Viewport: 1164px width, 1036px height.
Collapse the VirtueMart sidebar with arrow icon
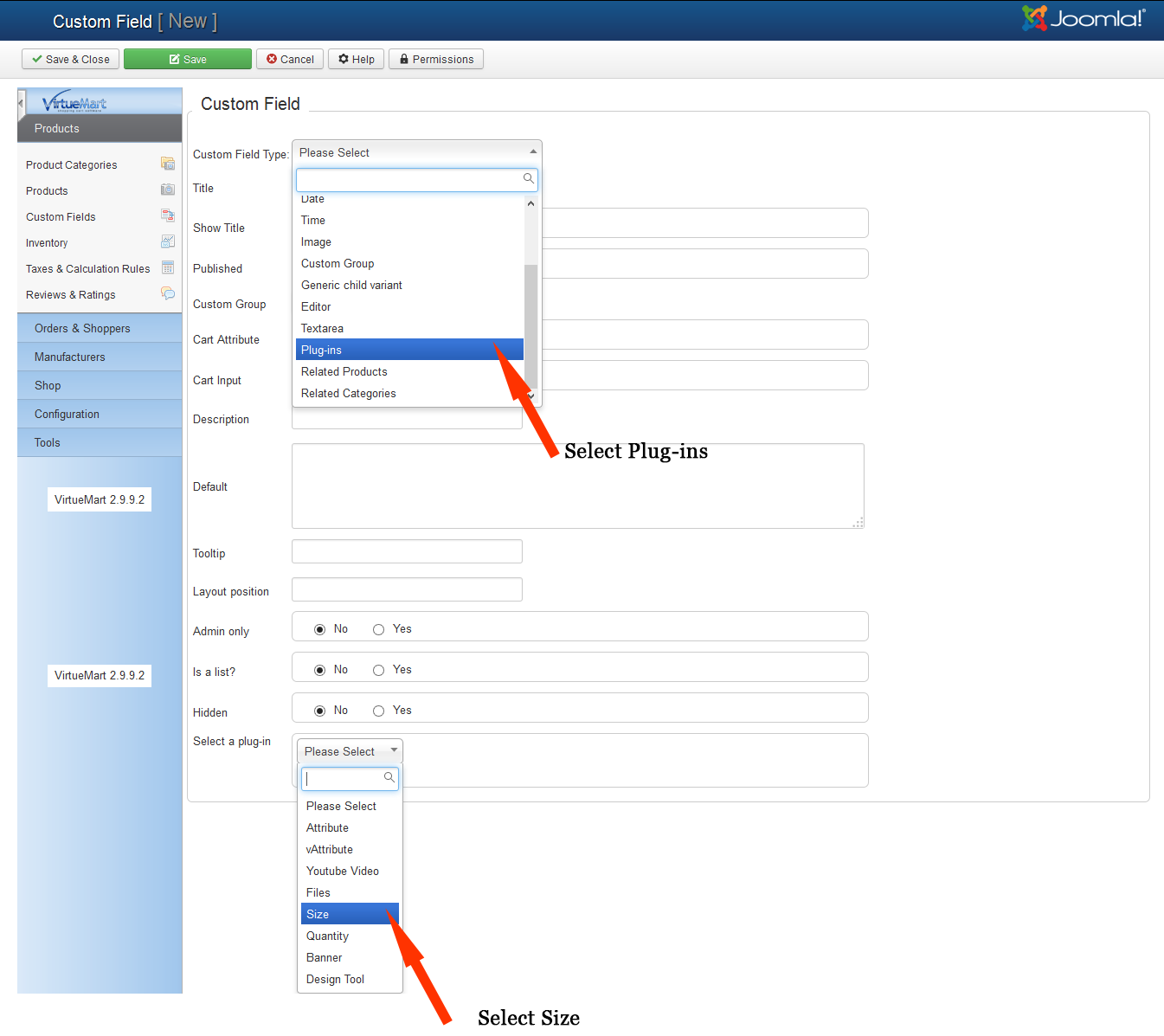(21, 103)
